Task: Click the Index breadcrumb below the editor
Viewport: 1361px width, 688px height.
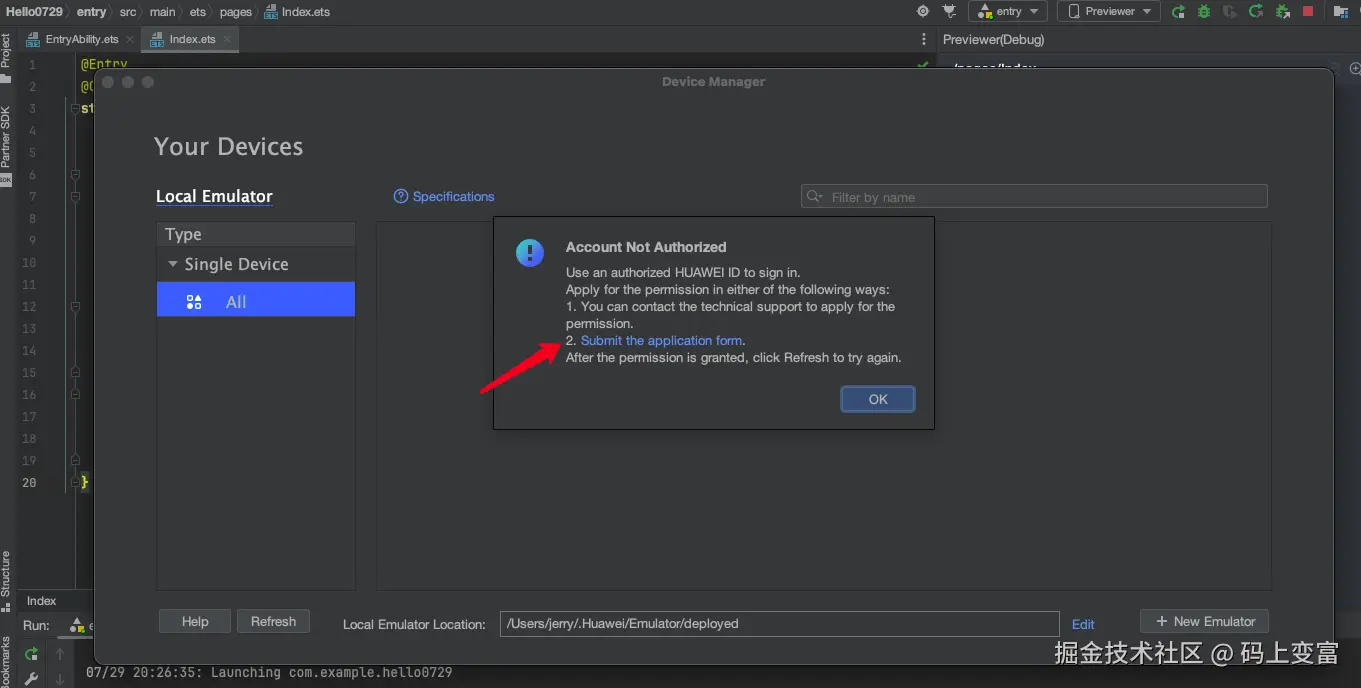Action: pyautogui.click(x=41, y=601)
